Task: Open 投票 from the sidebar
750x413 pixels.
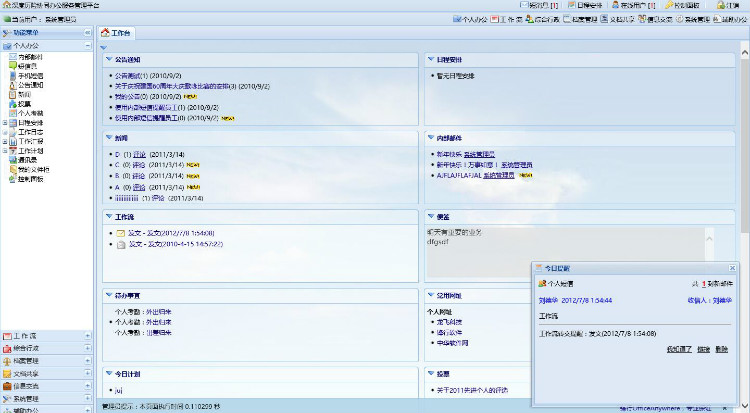Action: pos(24,103)
